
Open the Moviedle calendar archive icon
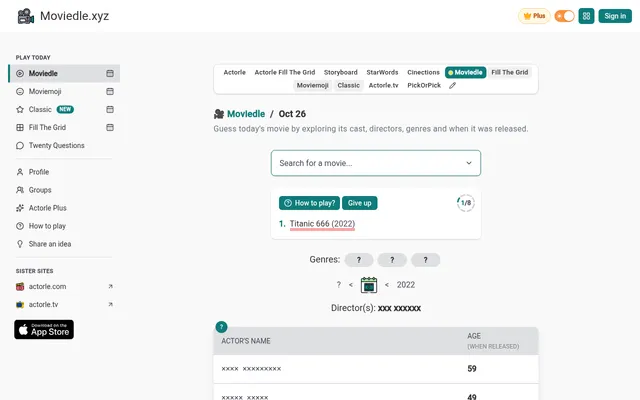coord(110,73)
